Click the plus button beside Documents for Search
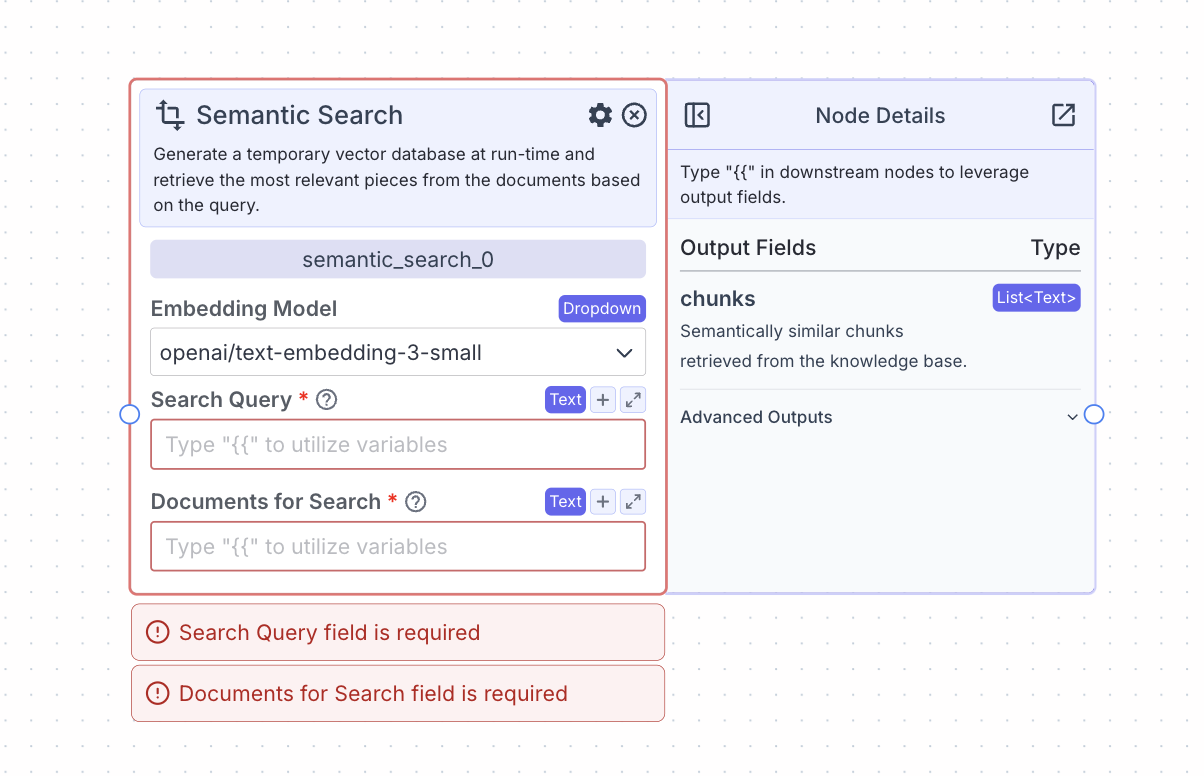This screenshot has height=776, width=1204. (602, 501)
